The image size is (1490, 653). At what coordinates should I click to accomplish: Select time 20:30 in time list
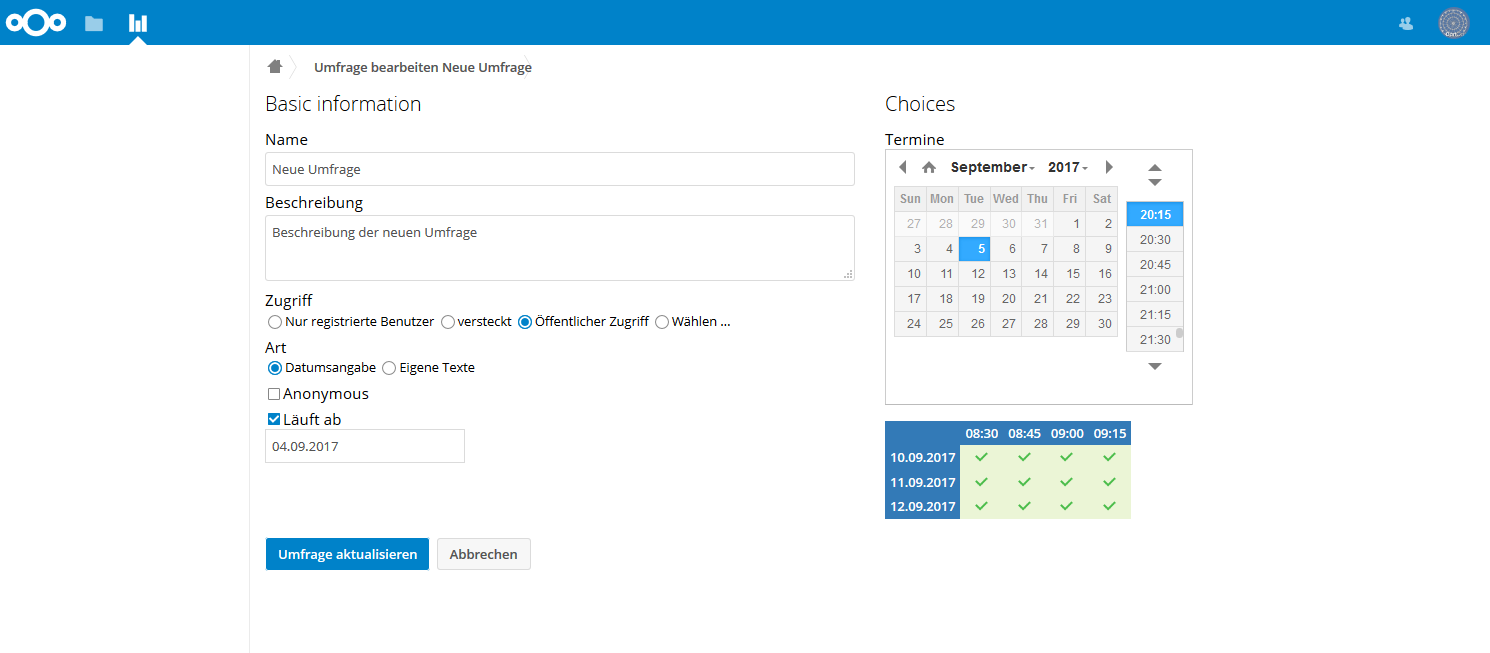[1155, 239]
